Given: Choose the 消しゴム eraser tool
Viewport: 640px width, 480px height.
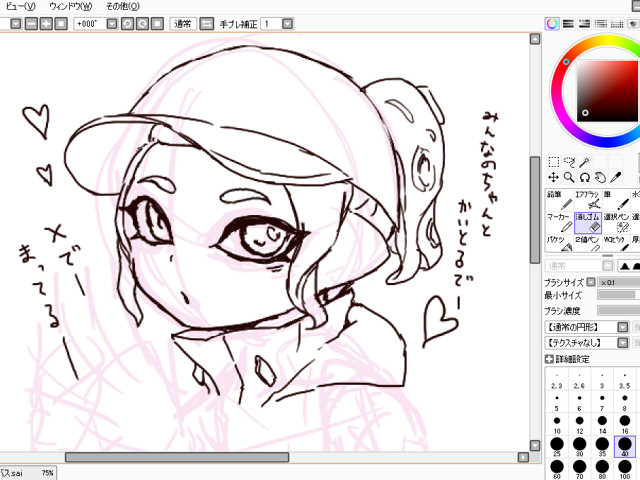Looking at the screenshot, I should pyautogui.click(x=588, y=223).
